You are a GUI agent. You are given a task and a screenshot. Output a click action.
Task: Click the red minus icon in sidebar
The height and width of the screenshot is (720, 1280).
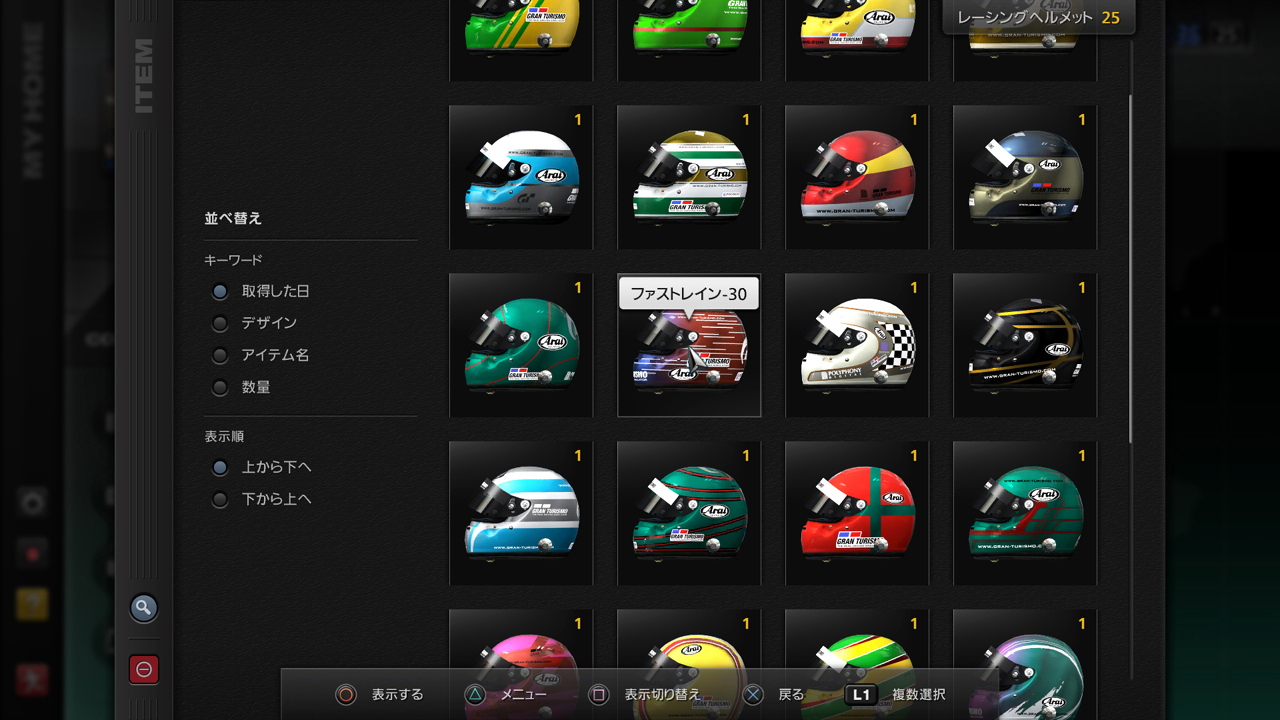[144, 669]
